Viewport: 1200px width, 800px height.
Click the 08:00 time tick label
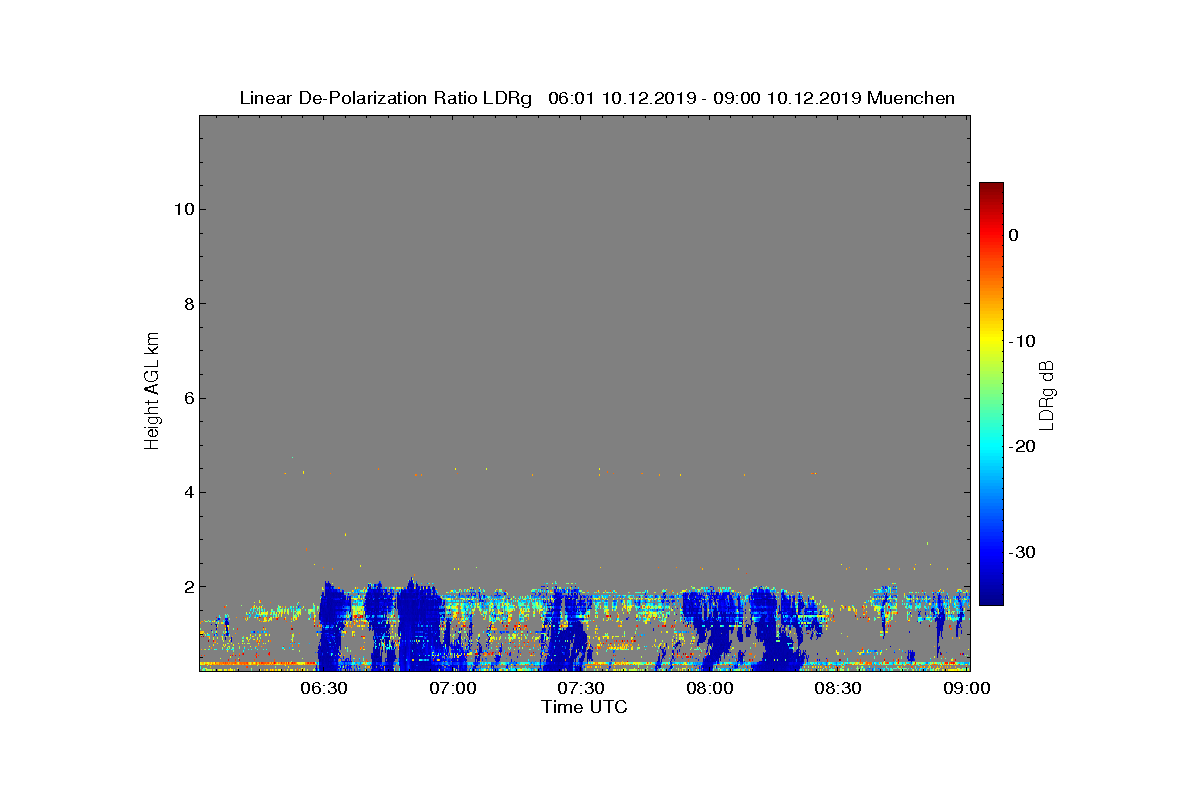(x=710, y=688)
